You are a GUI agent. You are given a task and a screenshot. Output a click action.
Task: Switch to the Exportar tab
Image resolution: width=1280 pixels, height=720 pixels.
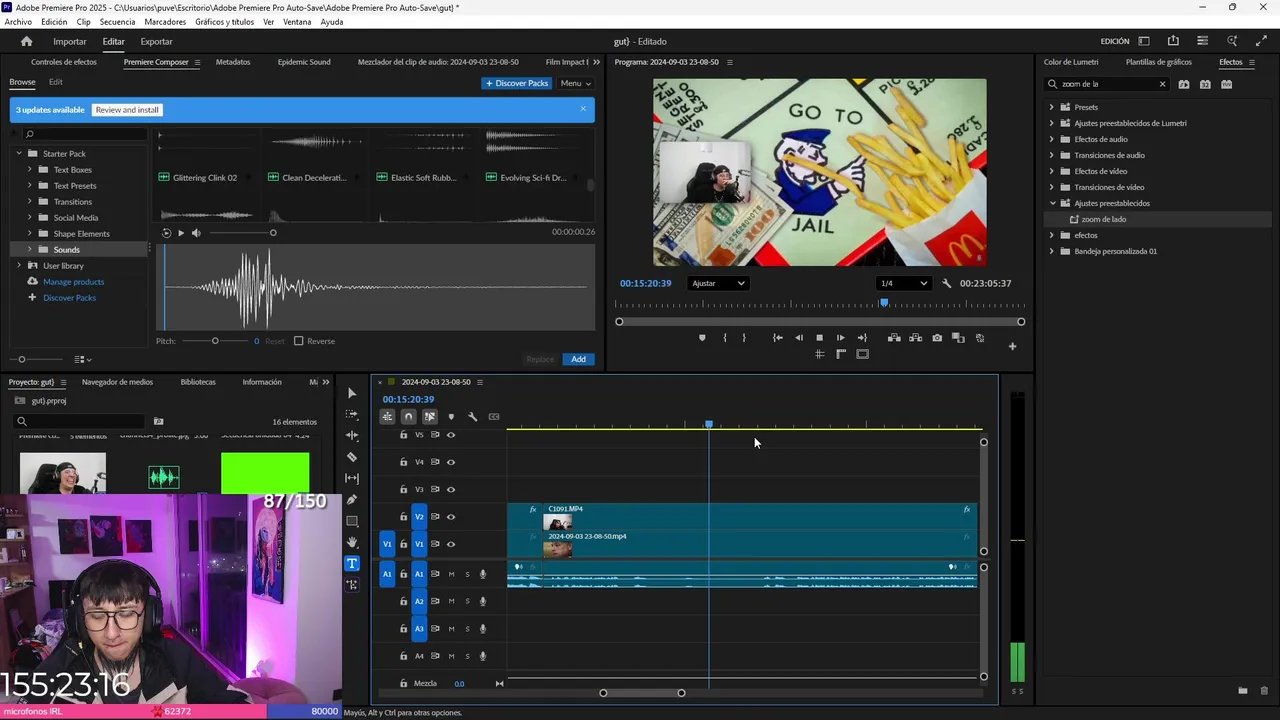pyautogui.click(x=156, y=41)
